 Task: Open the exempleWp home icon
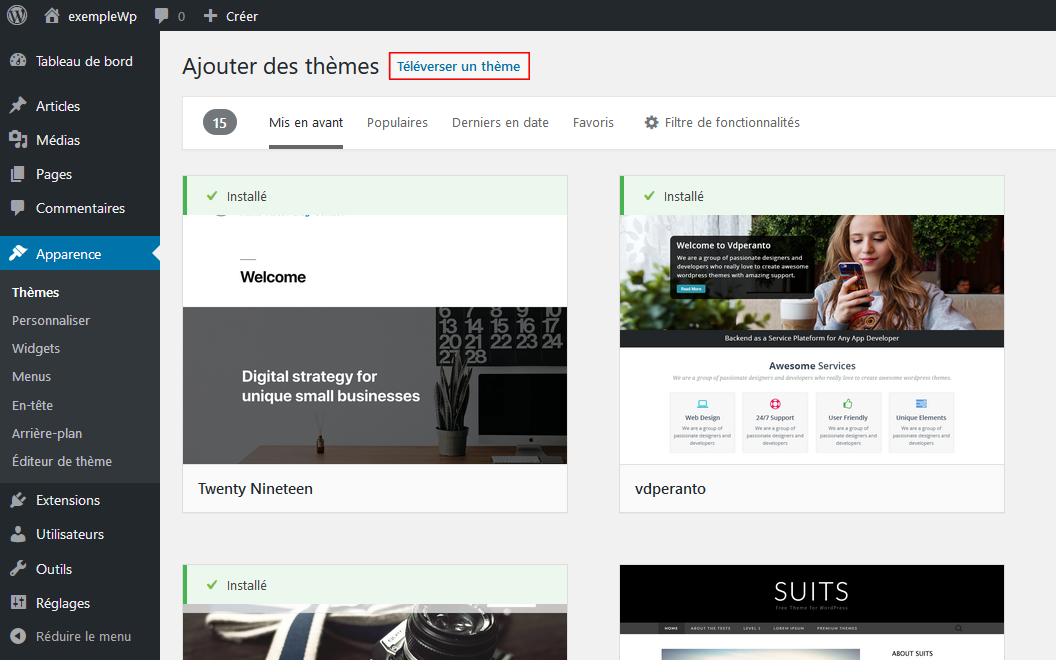click(x=52, y=15)
